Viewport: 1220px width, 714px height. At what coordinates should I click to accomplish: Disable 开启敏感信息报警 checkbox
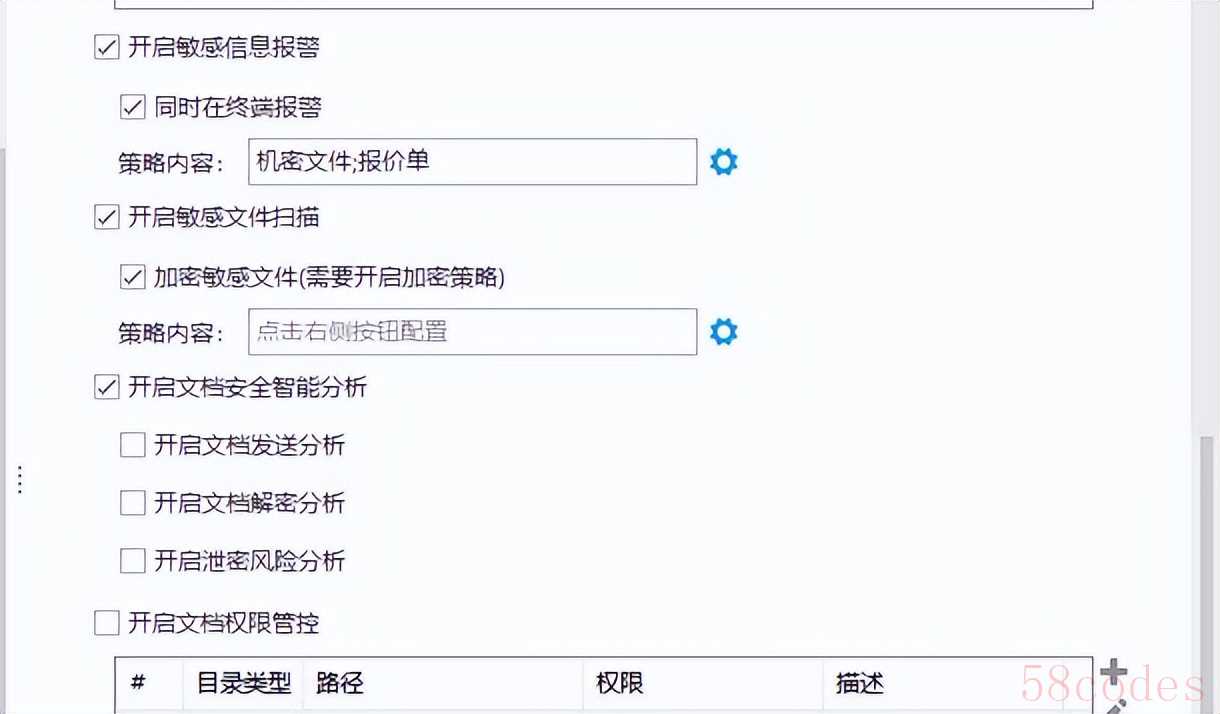click(107, 47)
